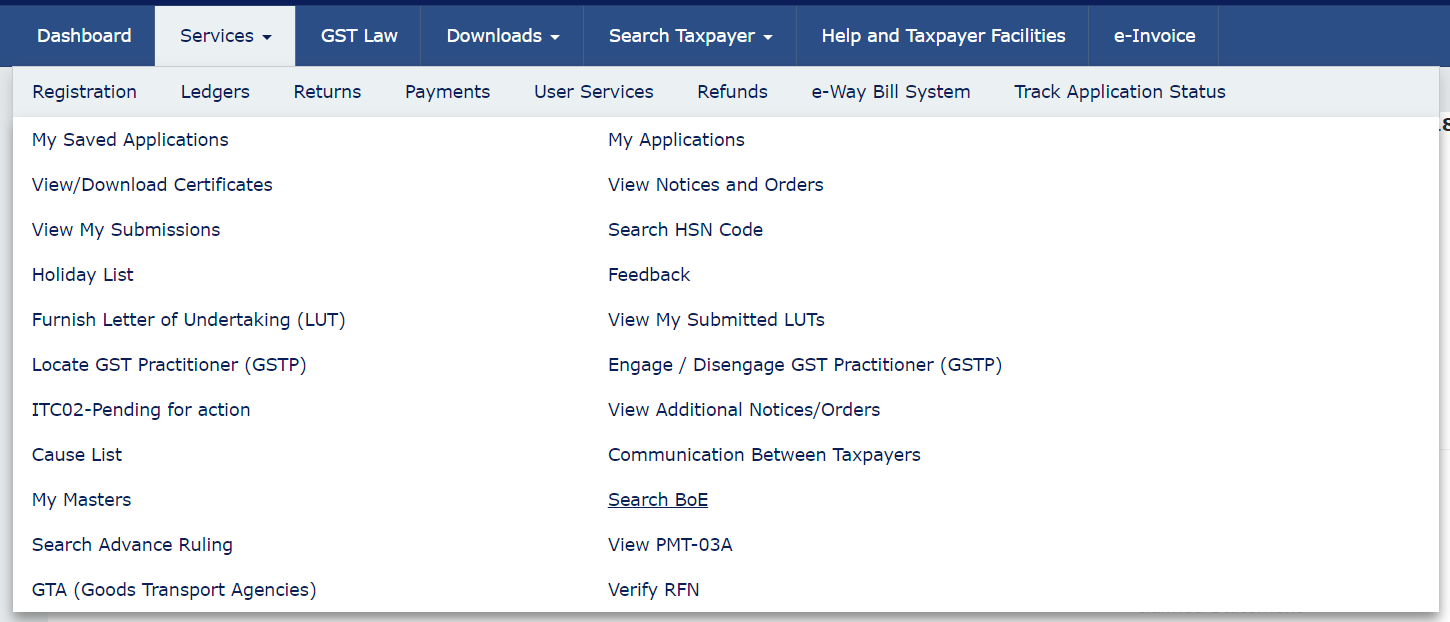Select the Payments submenu tab

pos(447,92)
